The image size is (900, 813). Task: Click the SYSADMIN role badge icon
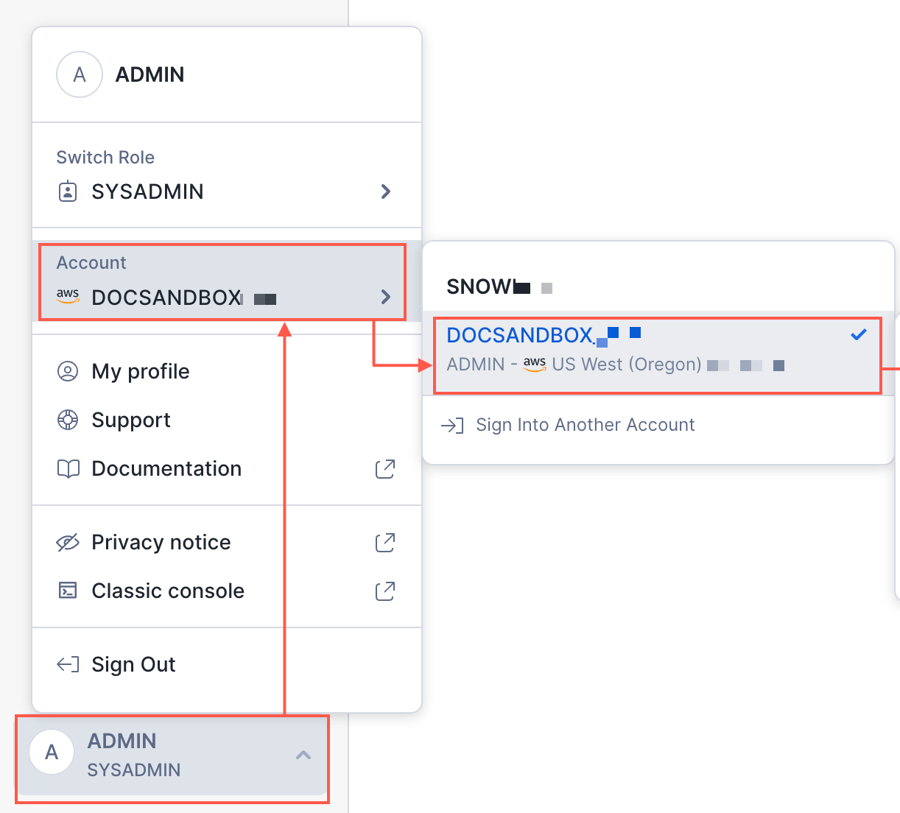(x=67, y=191)
